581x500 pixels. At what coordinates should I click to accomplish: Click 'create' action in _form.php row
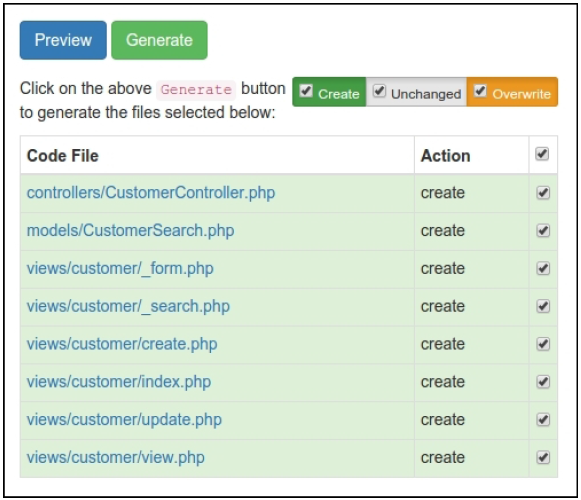[x=442, y=268]
